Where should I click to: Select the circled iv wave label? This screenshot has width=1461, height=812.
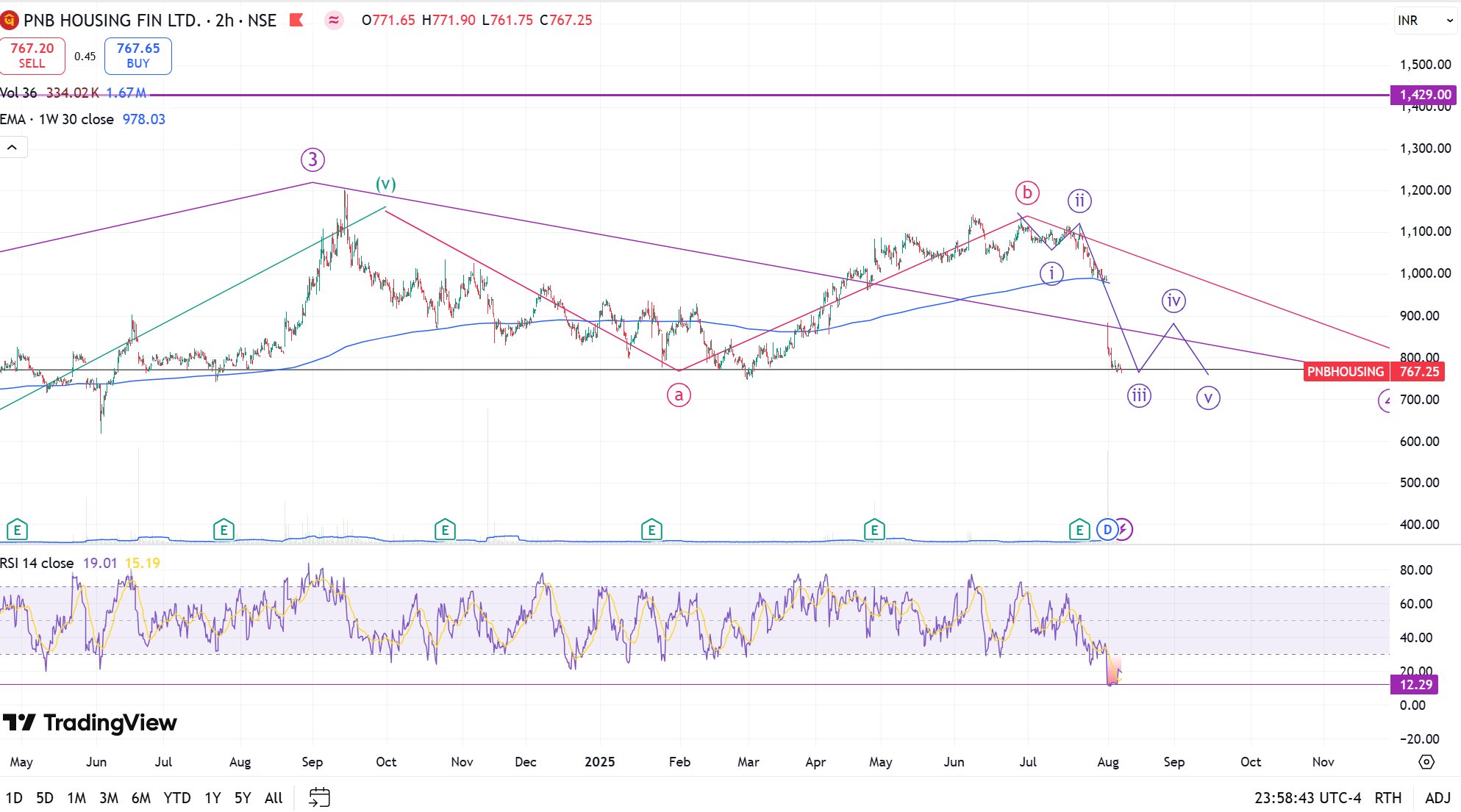pyautogui.click(x=1174, y=301)
